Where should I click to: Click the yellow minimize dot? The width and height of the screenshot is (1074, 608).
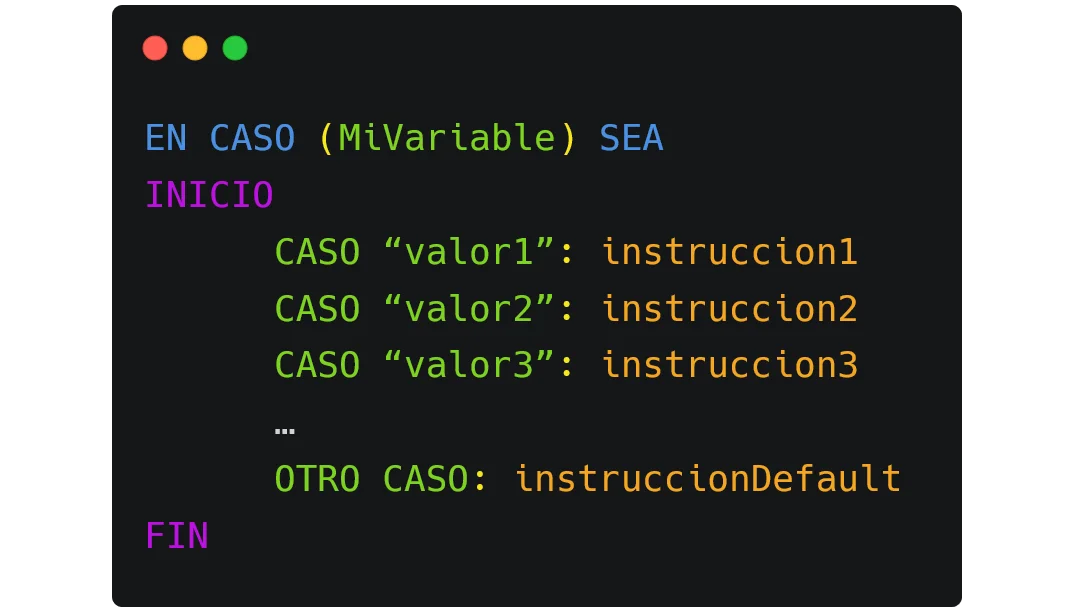coord(195,48)
